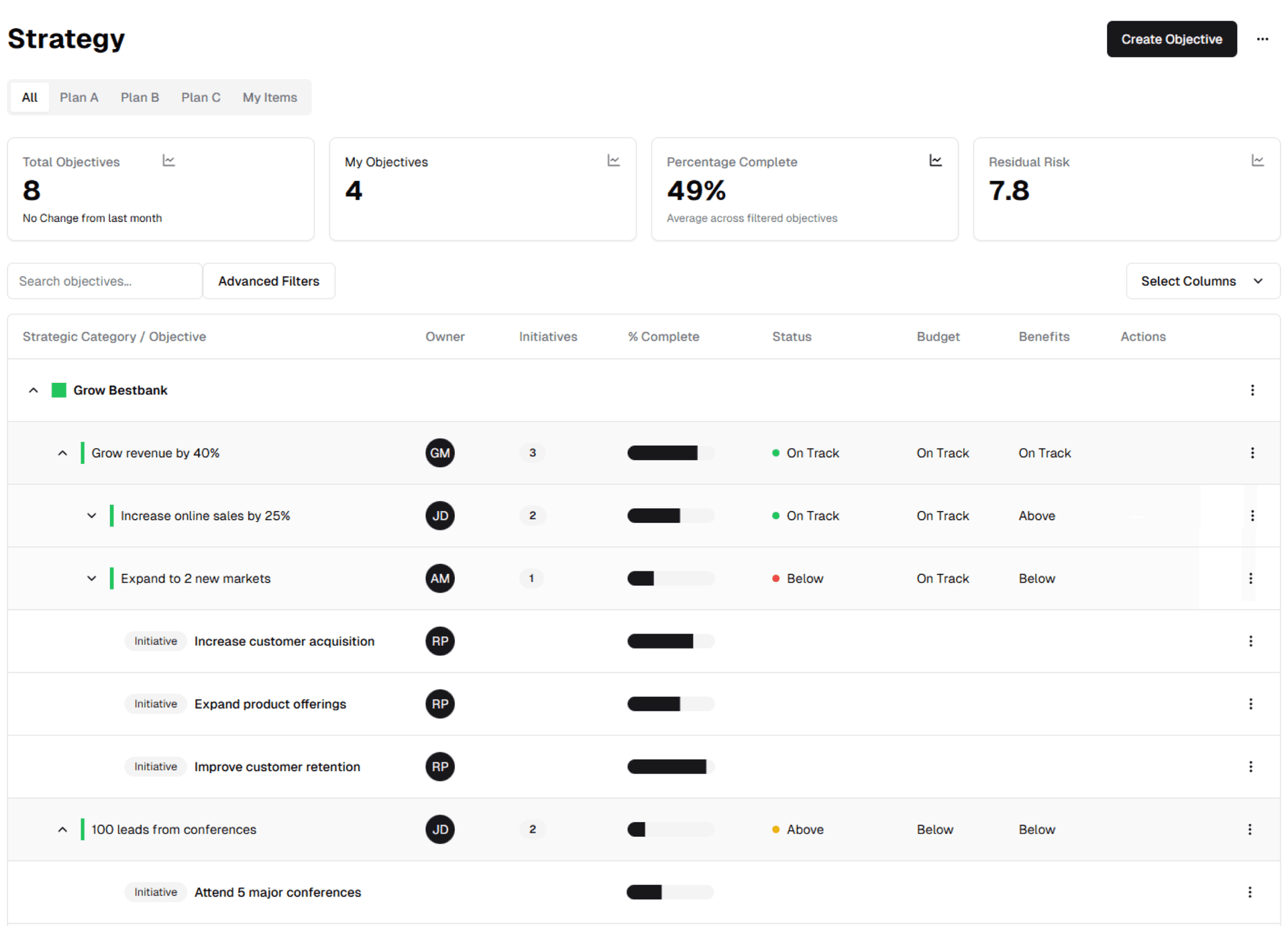Collapse the Grow revenue by 40% objective
1288x926 pixels.
pos(62,453)
